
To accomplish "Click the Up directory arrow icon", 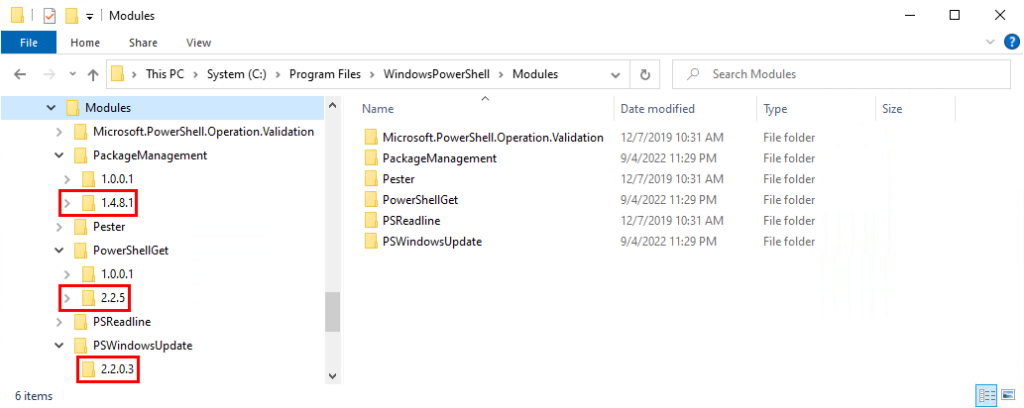I will pyautogui.click(x=93, y=74).
